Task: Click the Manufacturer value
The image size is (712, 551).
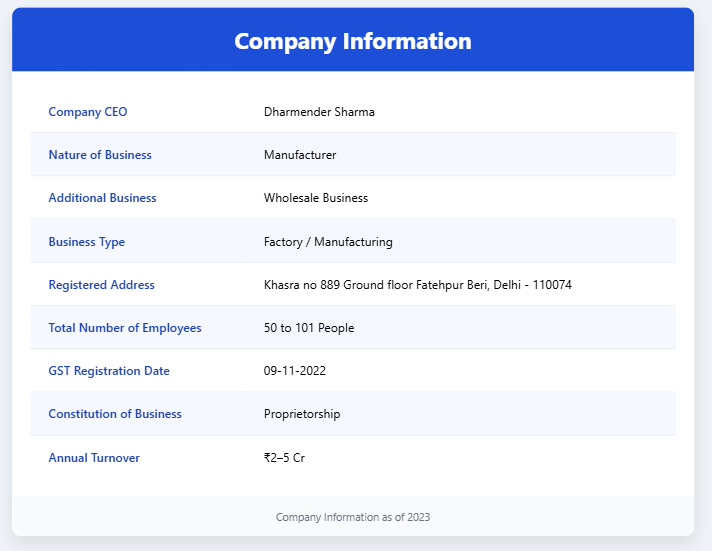Action: click(x=300, y=155)
